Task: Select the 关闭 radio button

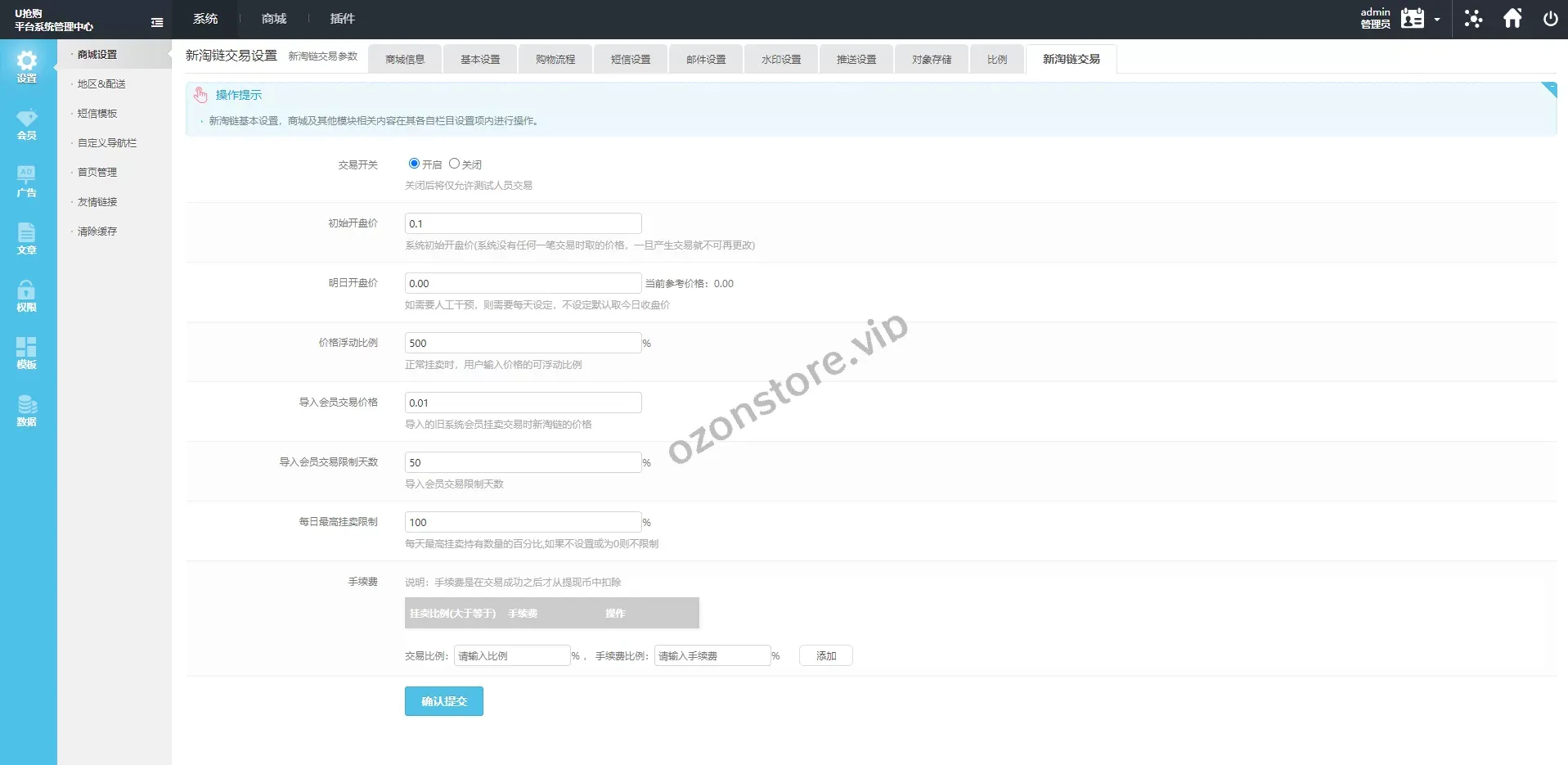Action: (454, 164)
